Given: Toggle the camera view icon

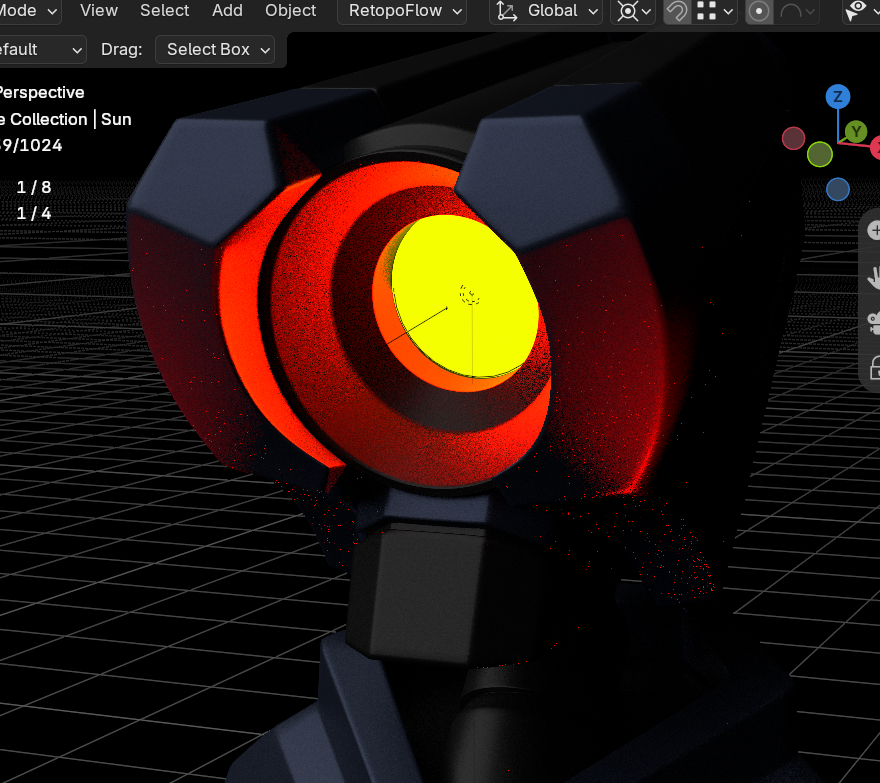Looking at the screenshot, I should tap(873, 324).
